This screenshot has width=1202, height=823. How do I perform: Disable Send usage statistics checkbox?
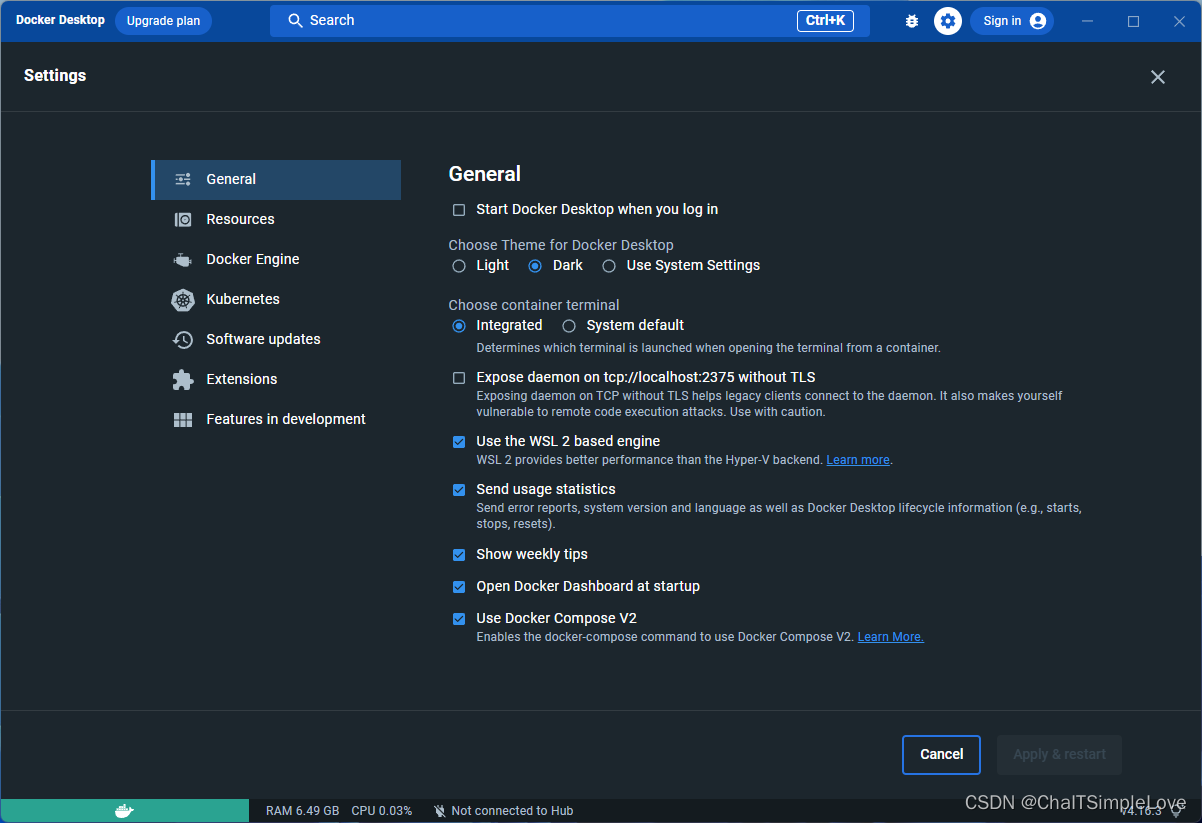tap(459, 490)
